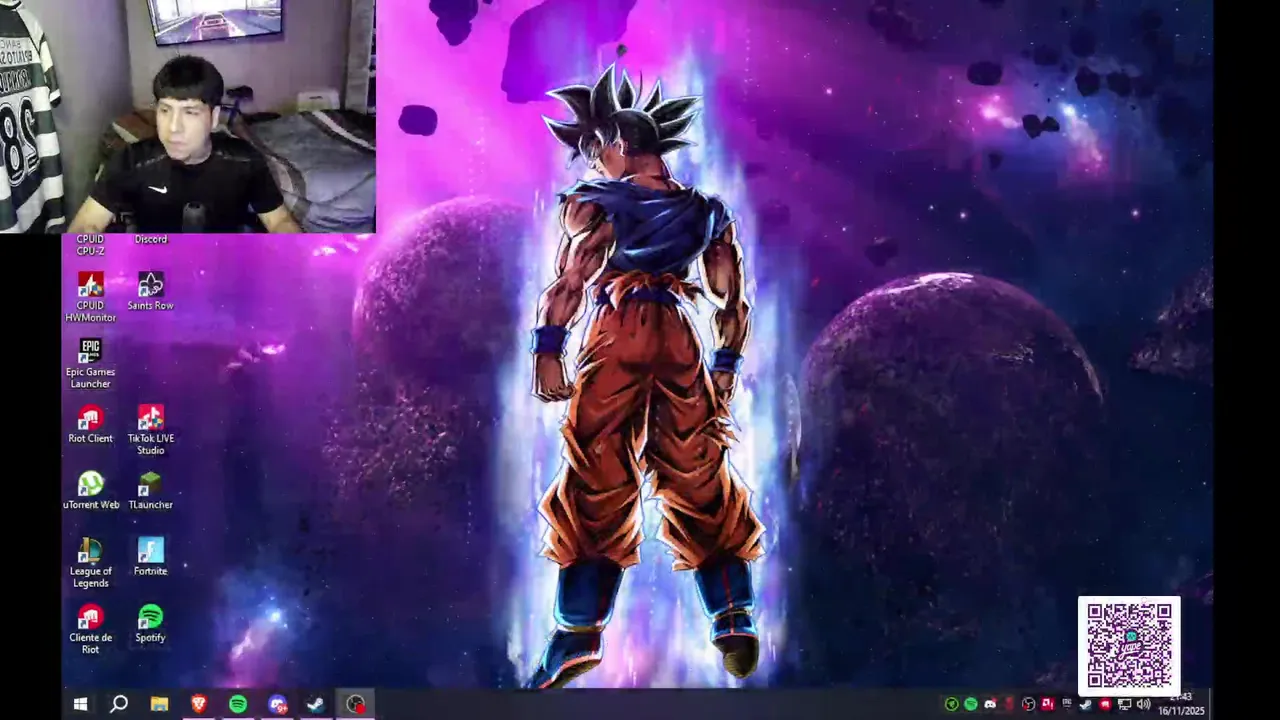Click the green Razer tray icon
Image resolution: width=1280 pixels, height=720 pixels.
pyautogui.click(x=952, y=704)
